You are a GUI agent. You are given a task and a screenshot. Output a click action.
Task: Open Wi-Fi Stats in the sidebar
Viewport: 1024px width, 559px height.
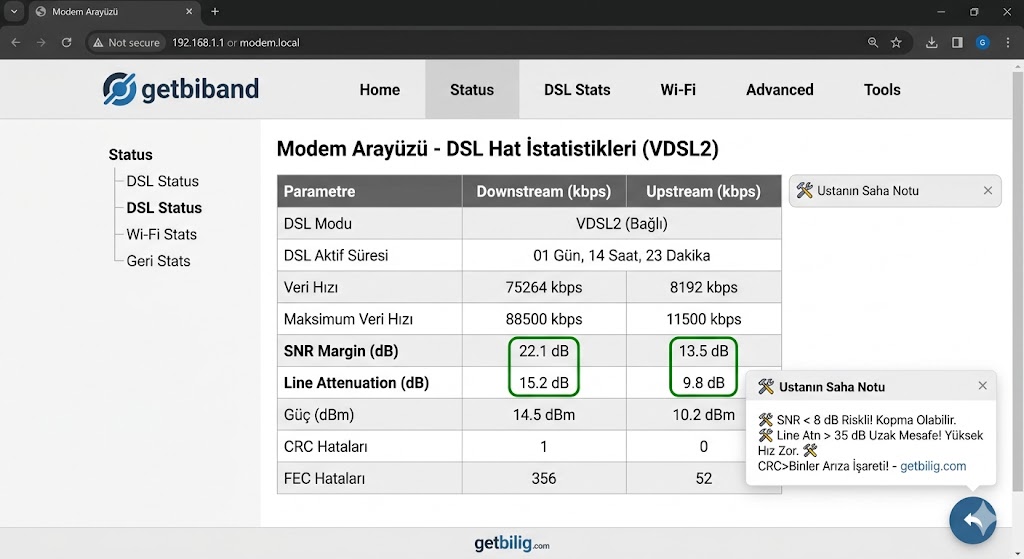tap(161, 234)
